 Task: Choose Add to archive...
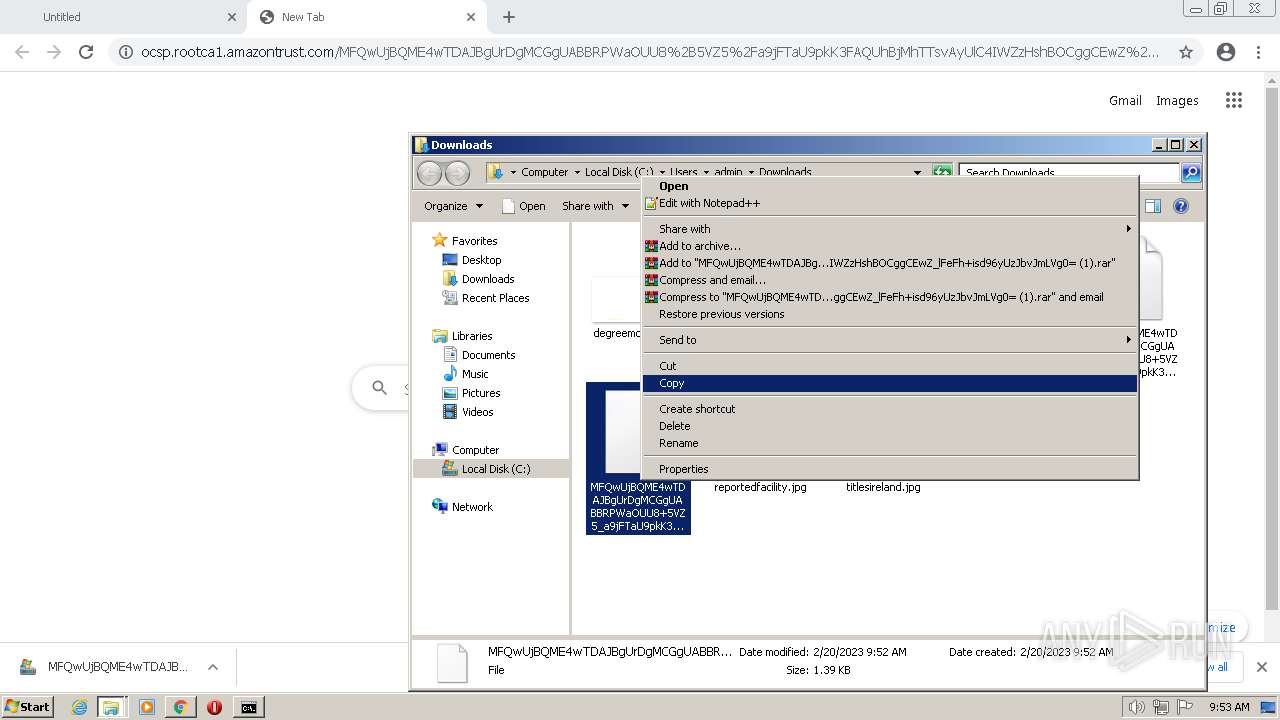(890, 246)
